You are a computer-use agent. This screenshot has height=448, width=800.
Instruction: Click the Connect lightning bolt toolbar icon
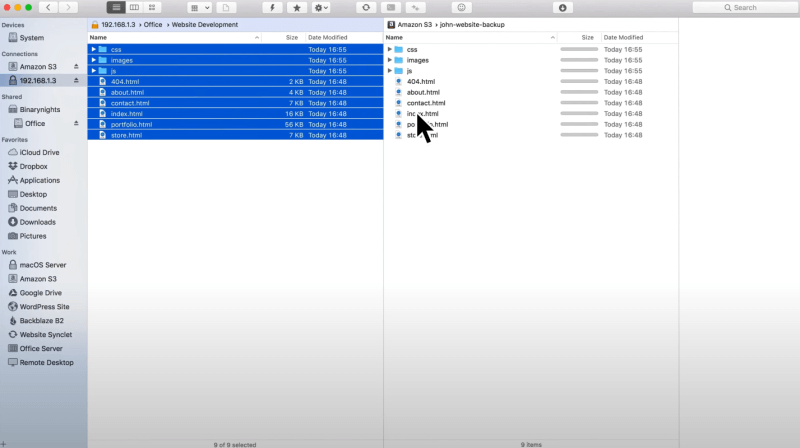pos(273,7)
